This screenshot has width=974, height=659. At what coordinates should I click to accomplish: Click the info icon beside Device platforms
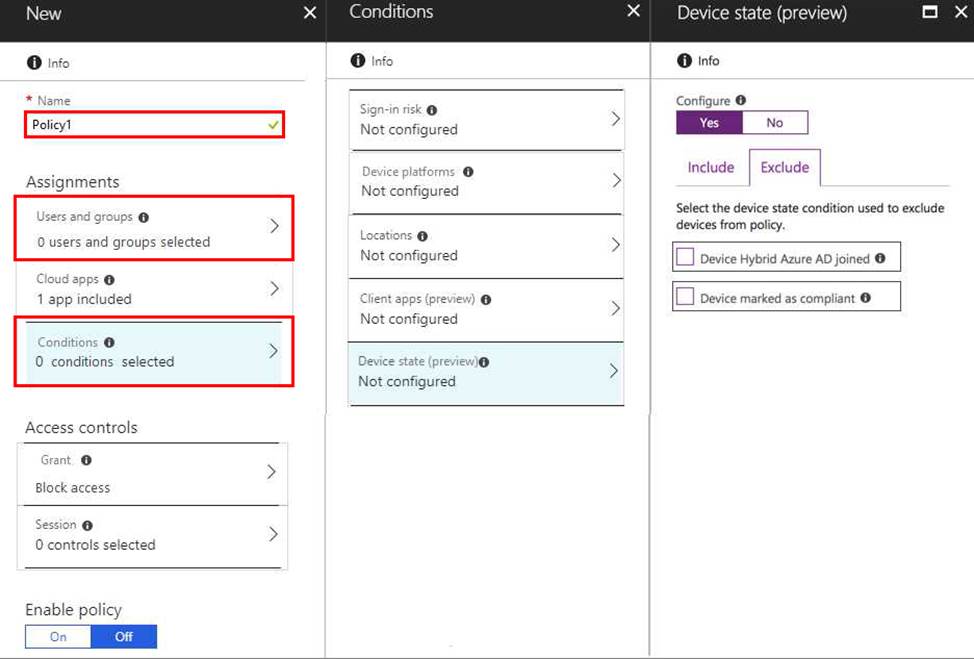point(468,172)
